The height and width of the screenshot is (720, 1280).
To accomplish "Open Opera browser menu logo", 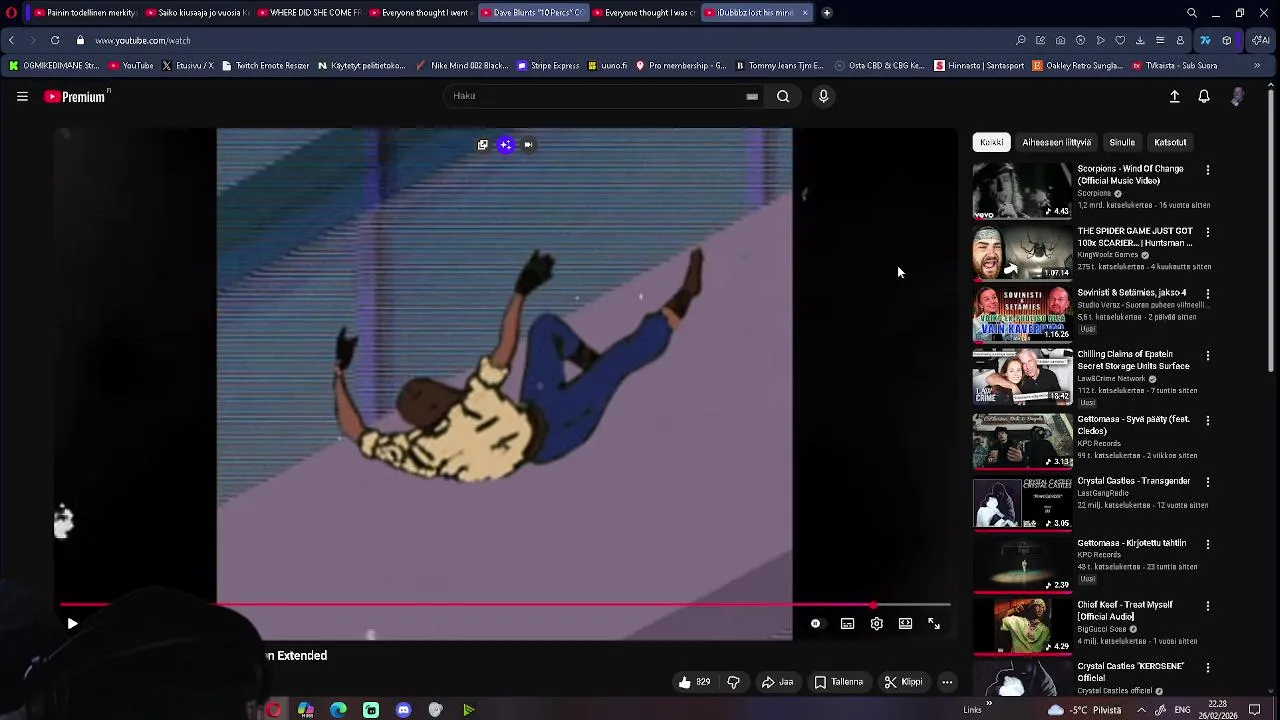I will [x=11, y=13].
